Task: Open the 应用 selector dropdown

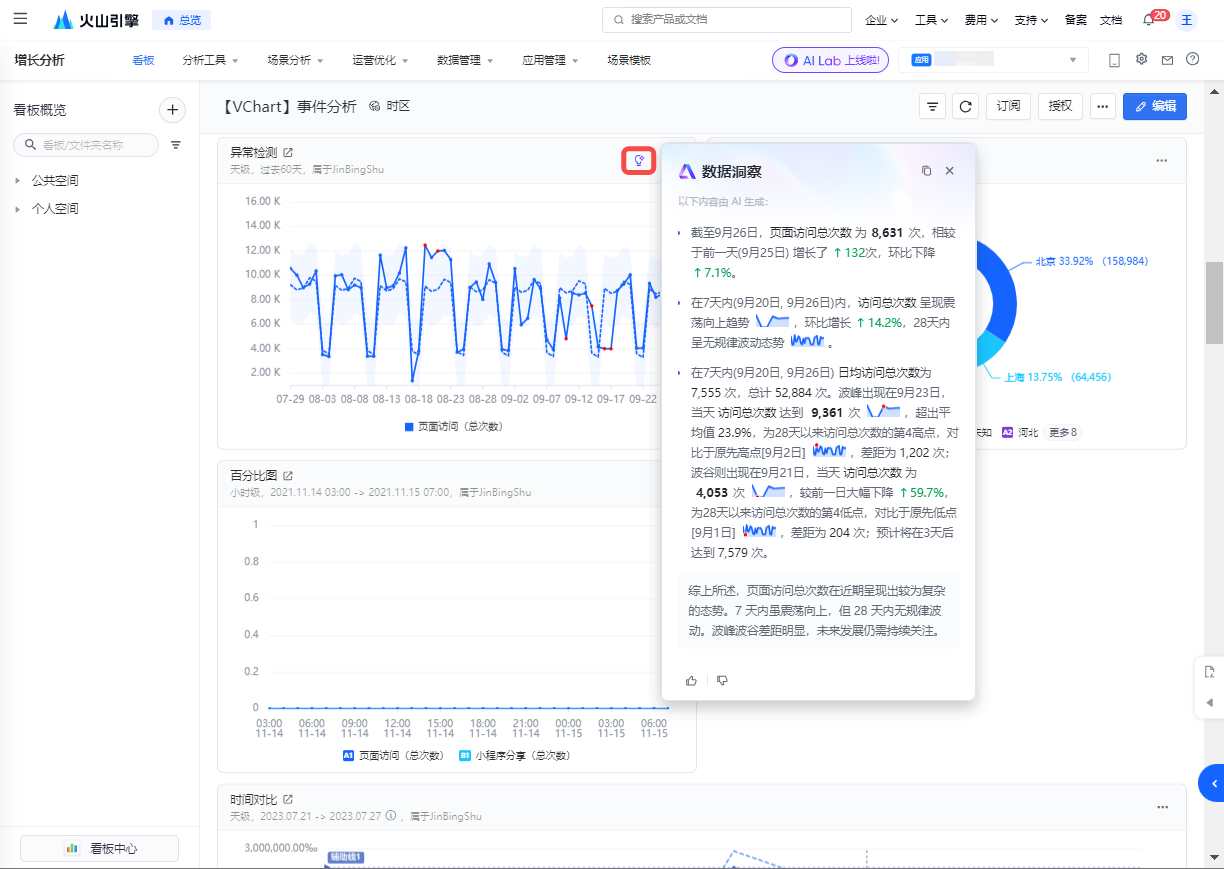Action: coord(993,60)
